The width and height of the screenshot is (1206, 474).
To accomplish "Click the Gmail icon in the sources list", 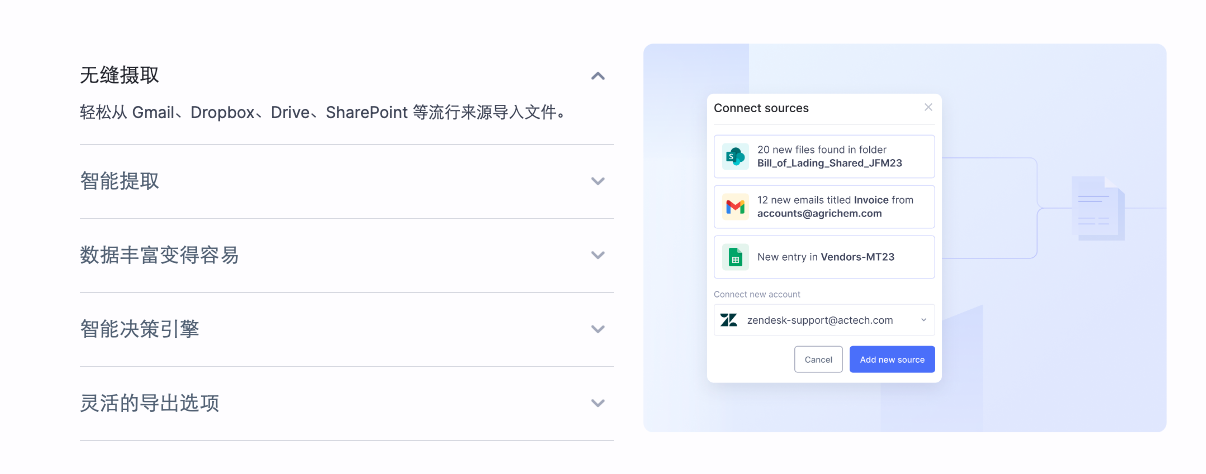I will pyautogui.click(x=735, y=207).
